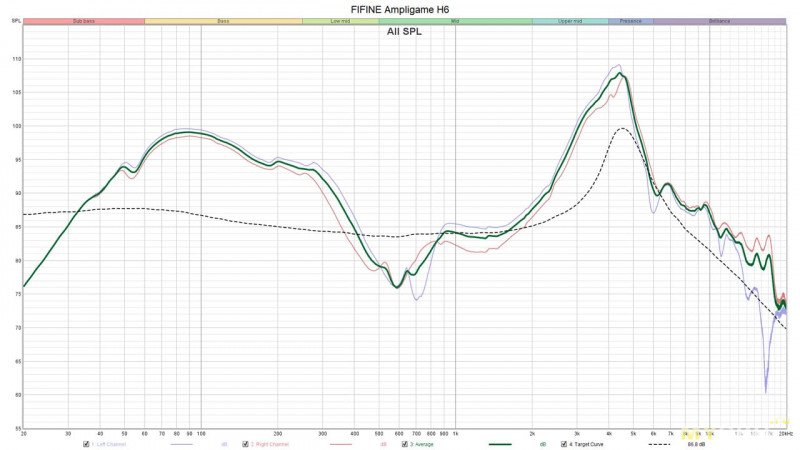This screenshot has height=450, width=800.
Task: Select the Bass frequency band
Action: (223, 20)
